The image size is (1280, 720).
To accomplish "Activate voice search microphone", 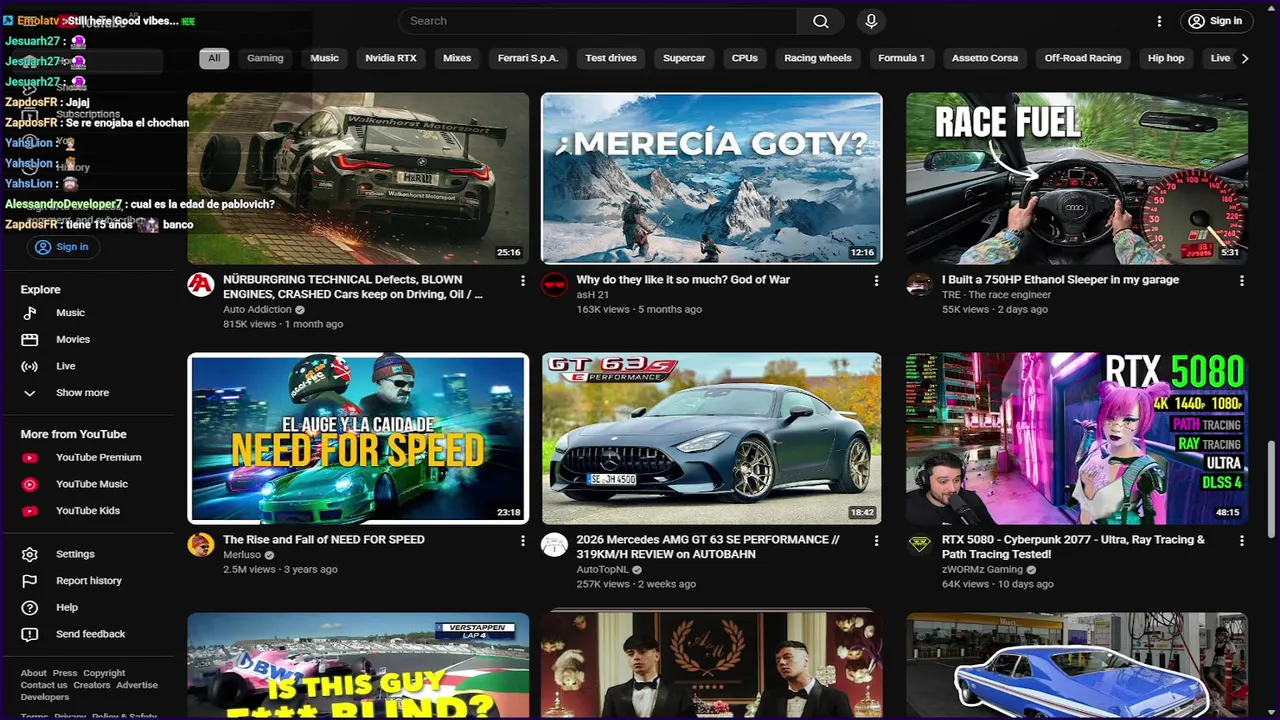I will point(871,21).
